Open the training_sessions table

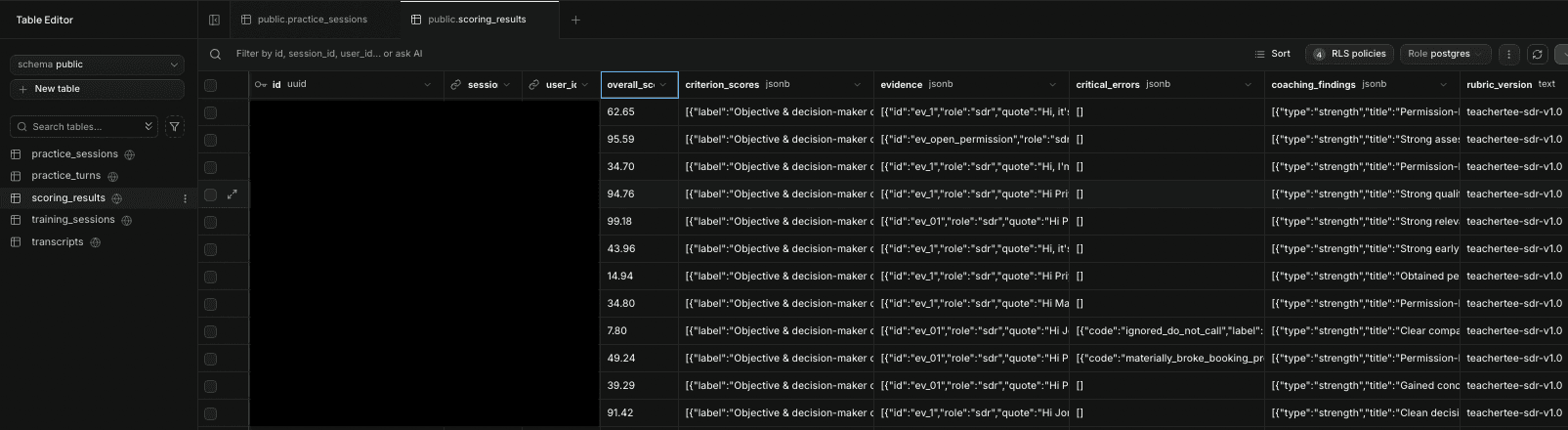pyautogui.click(x=72, y=220)
